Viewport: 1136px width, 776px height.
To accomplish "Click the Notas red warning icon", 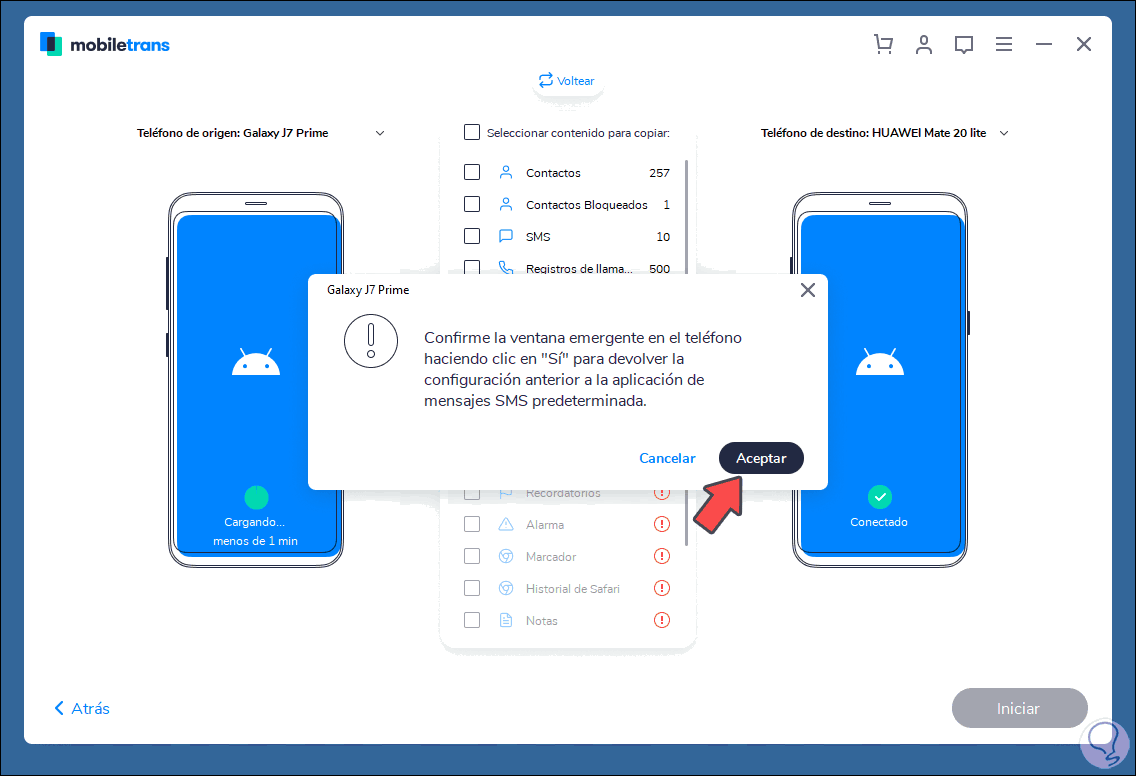I will pos(661,620).
